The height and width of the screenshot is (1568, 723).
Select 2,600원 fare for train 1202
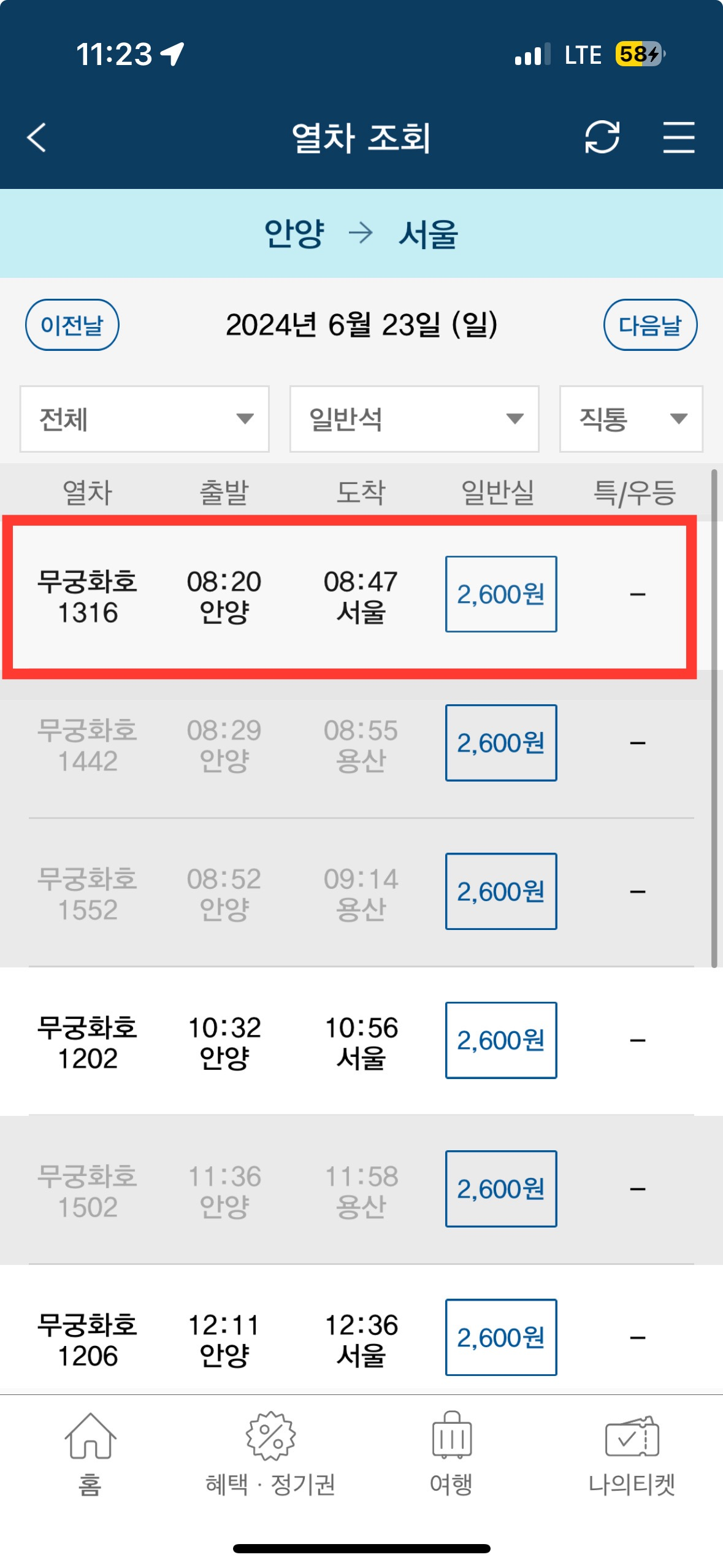(501, 1040)
